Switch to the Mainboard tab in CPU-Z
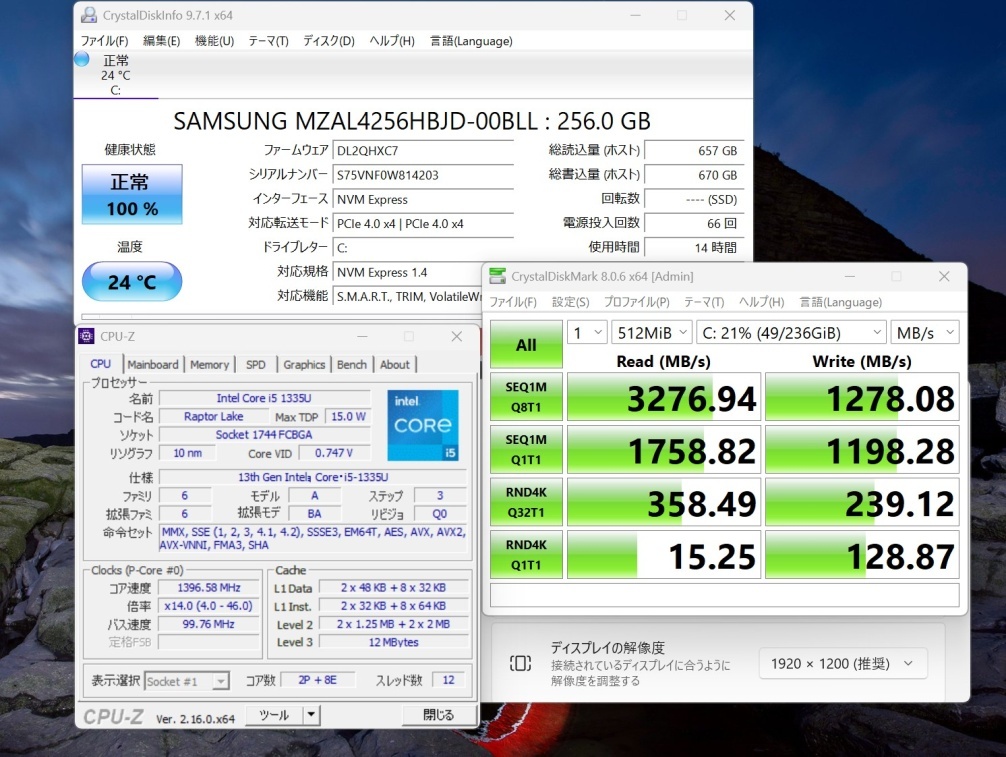Viewport: 1006px width, 757px height. click(152, 365)
